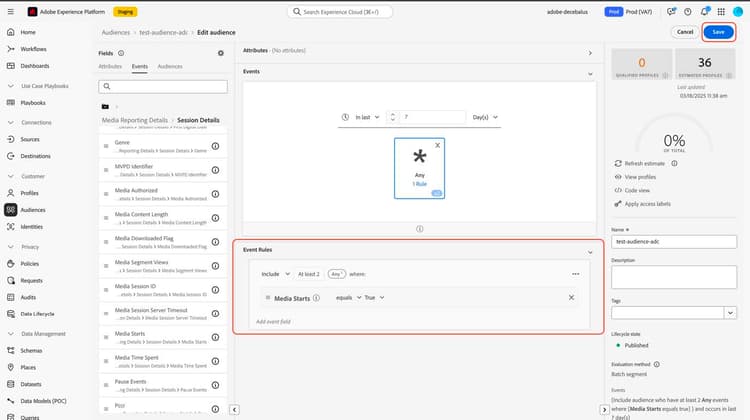Remove the Any event card
This screenshot has height=420, width=750.
coord(437,145)
